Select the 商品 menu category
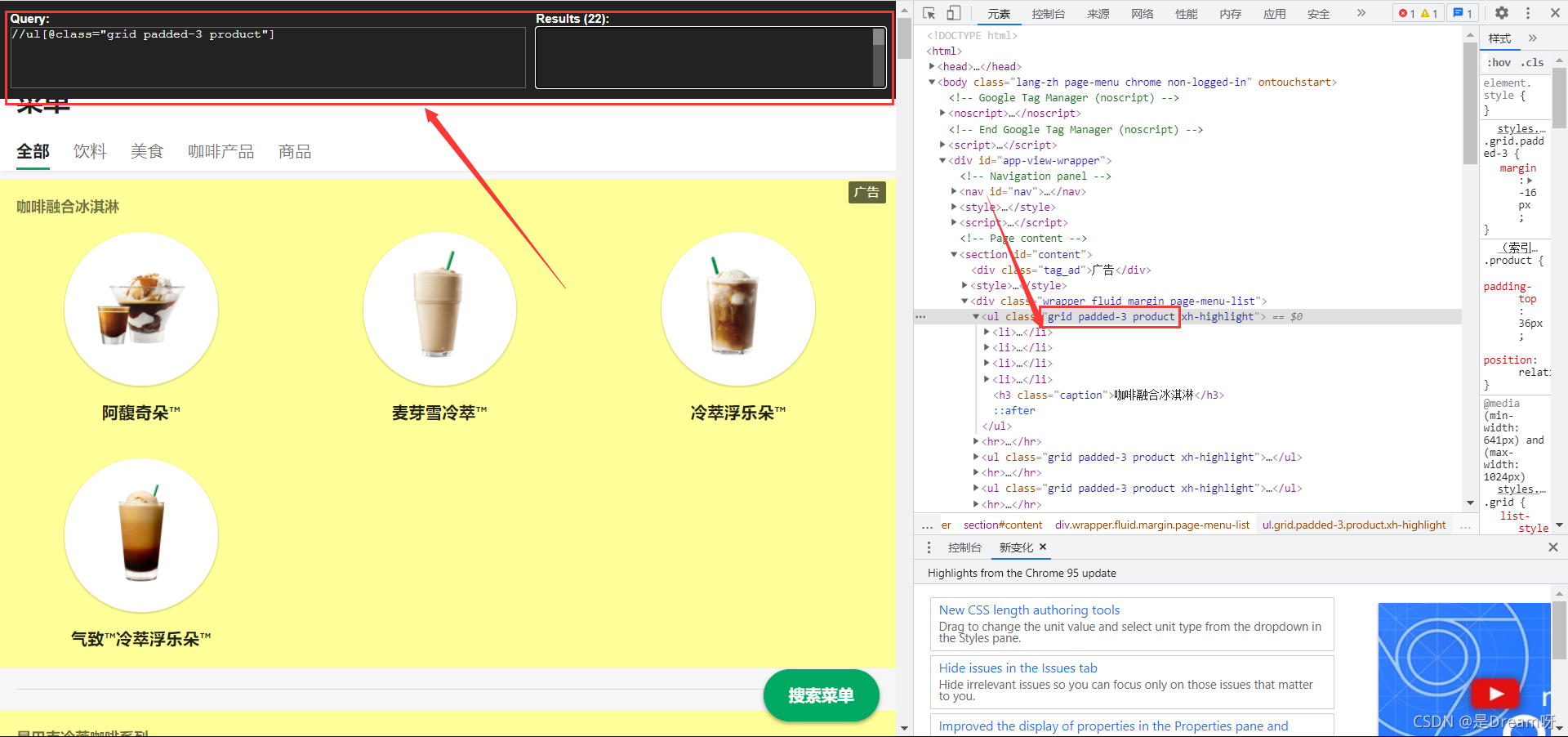This screenshot has height=737, width=1568. tap(295, 152)
